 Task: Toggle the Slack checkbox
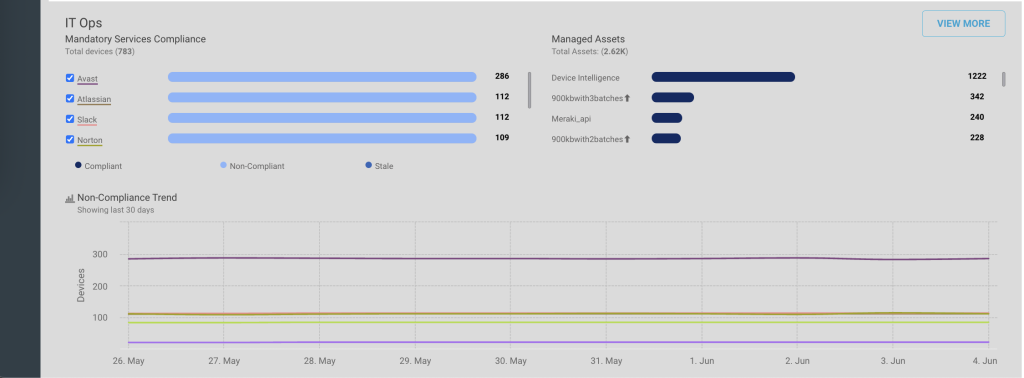point(70,119)
